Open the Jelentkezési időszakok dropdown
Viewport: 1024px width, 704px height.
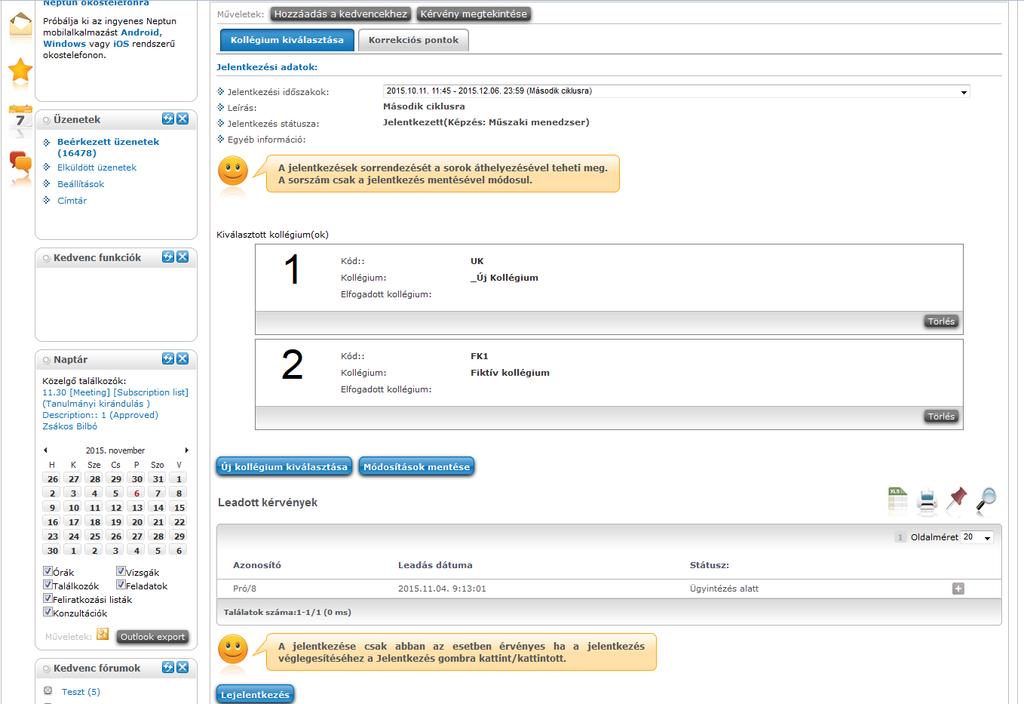pos(677,91)
